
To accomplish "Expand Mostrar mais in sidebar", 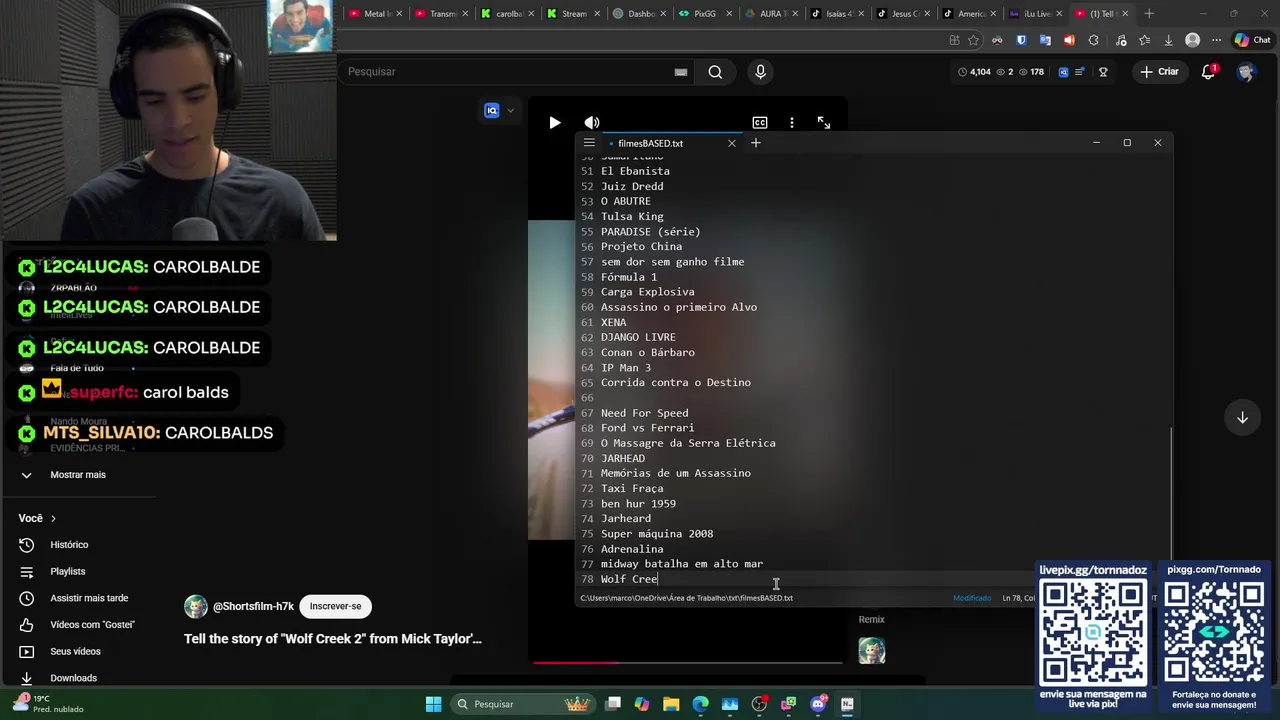I will click(78, 475).
